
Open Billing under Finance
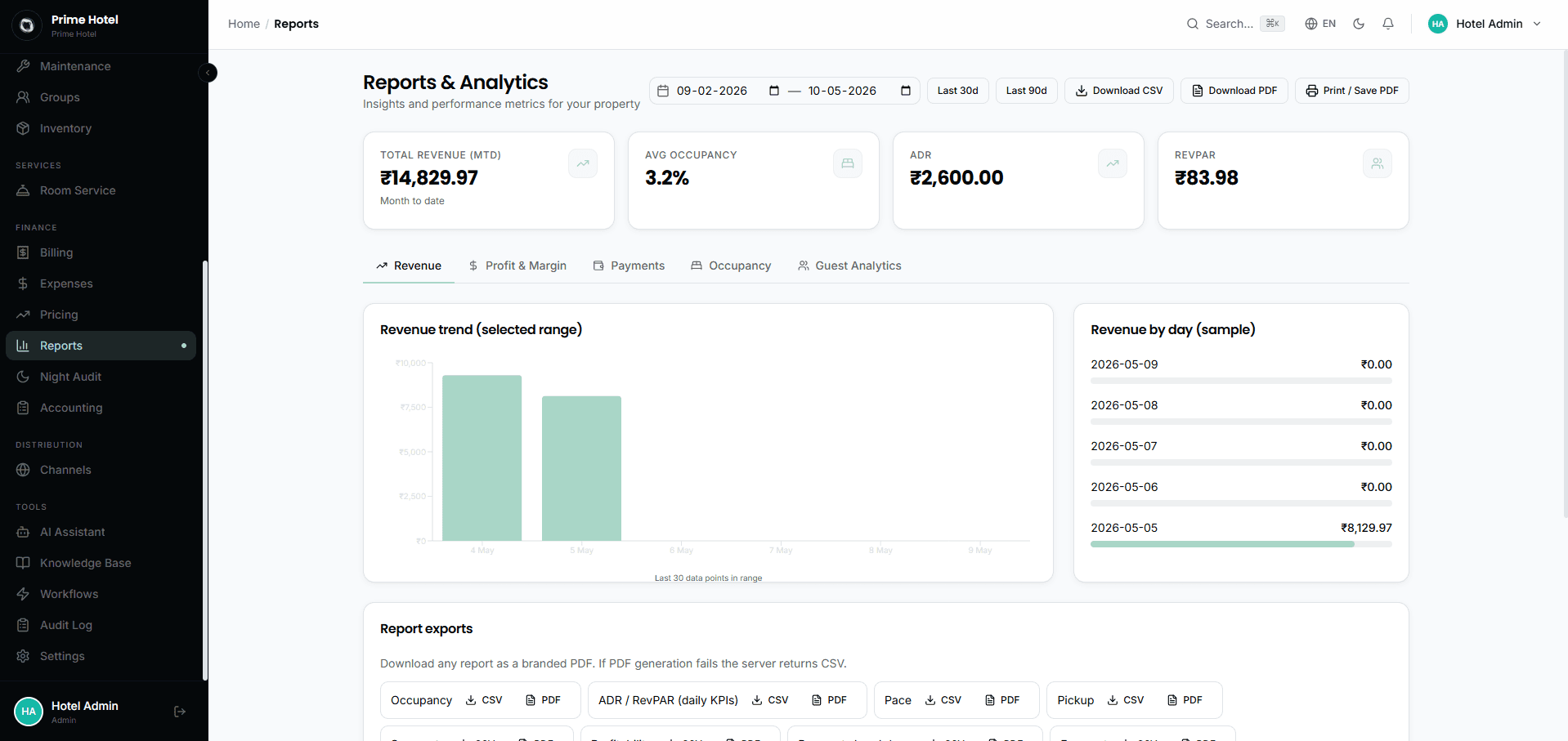coord(101,252)
